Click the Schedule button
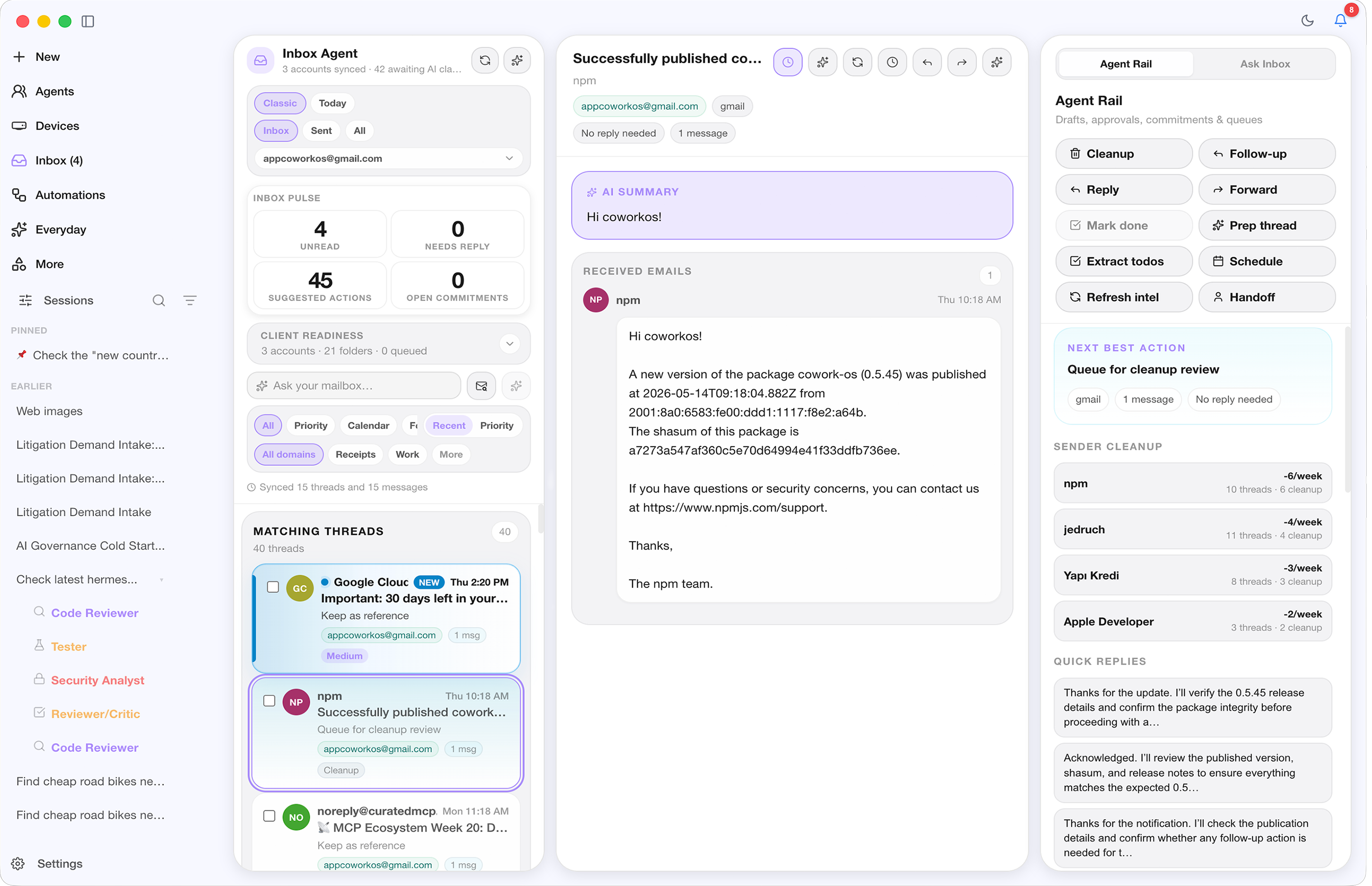The height and width of the screenshot is (886, 1372). 1267,261
